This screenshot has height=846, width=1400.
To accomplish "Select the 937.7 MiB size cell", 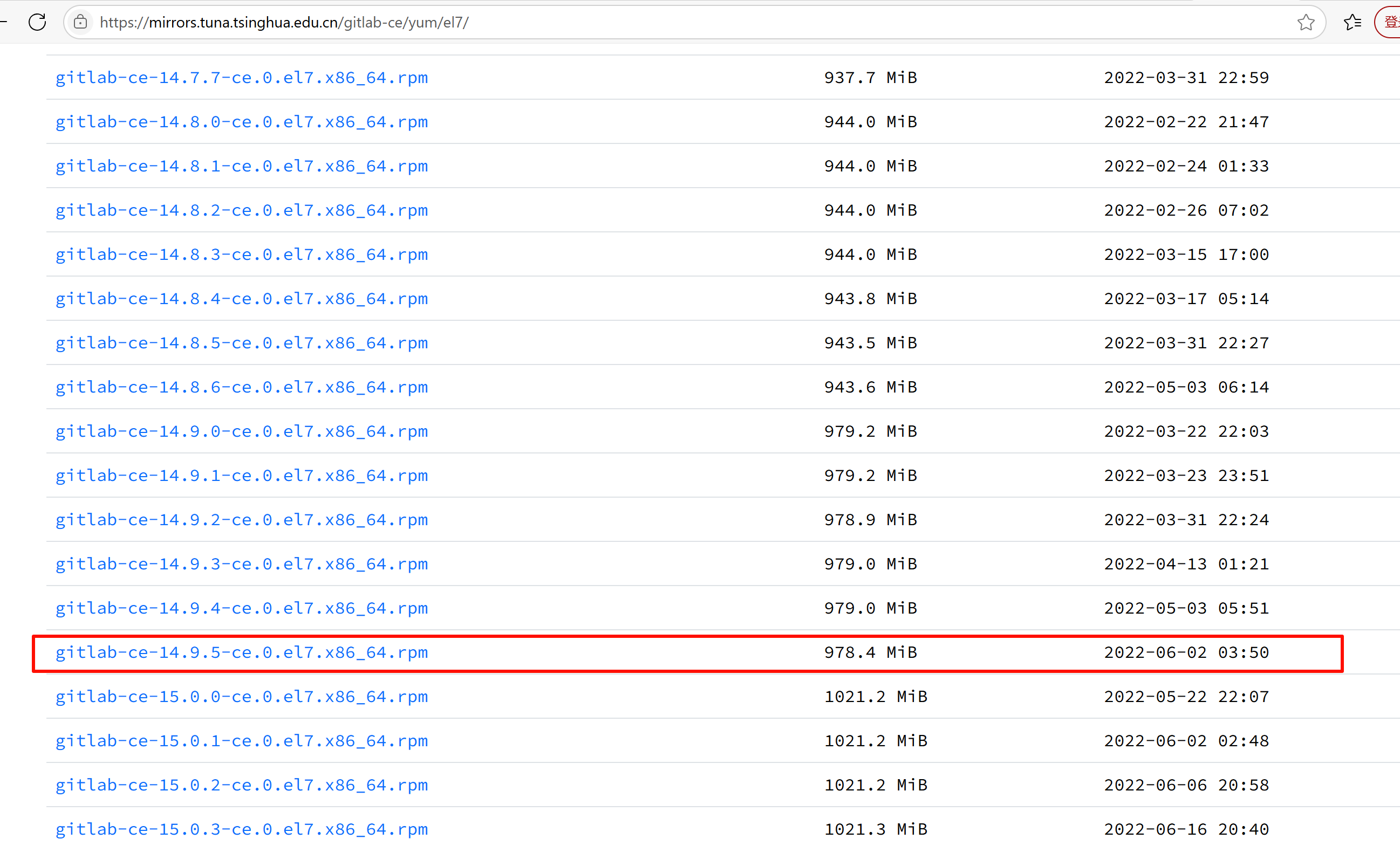I will pos(871,78).
